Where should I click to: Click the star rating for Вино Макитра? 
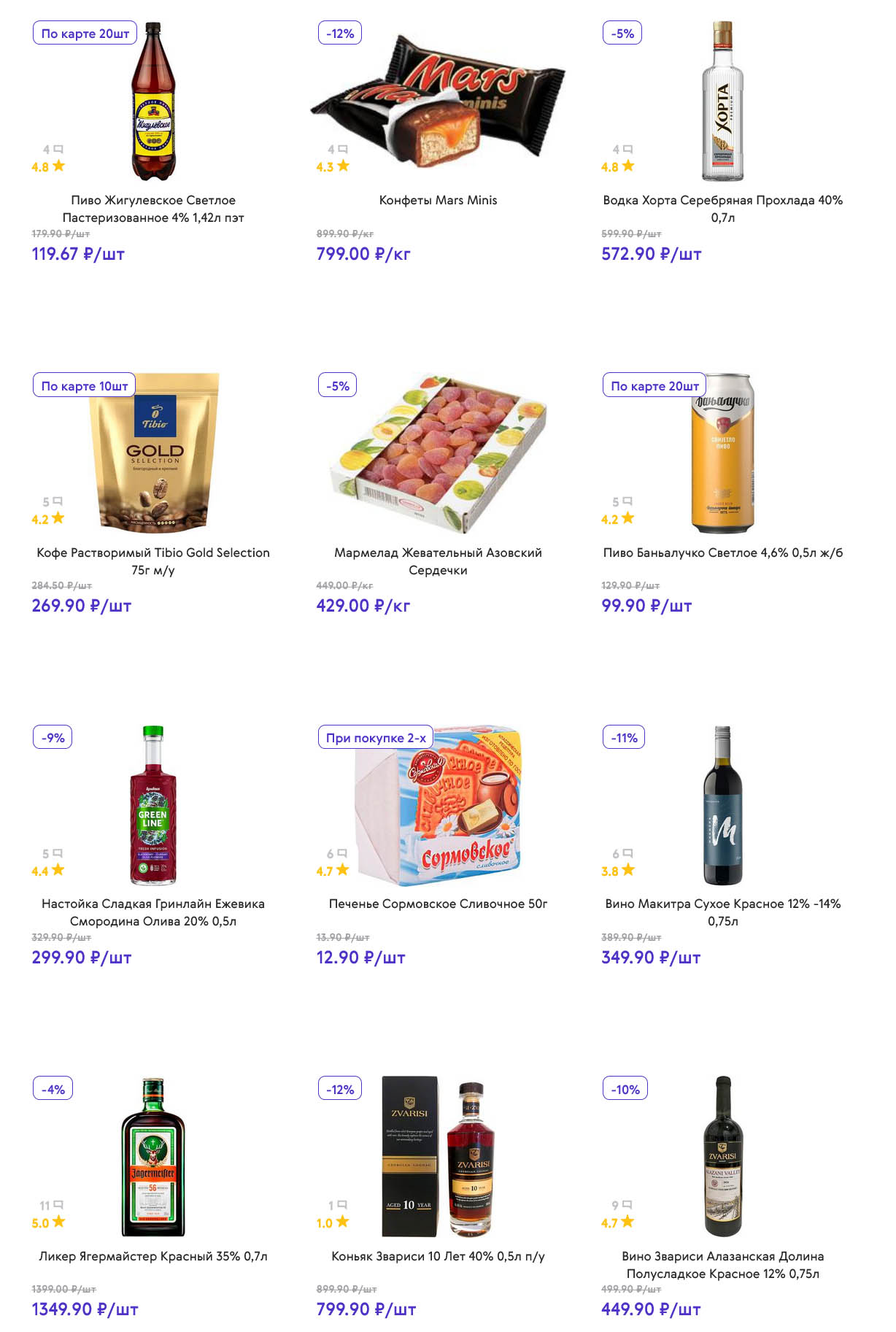628,870
